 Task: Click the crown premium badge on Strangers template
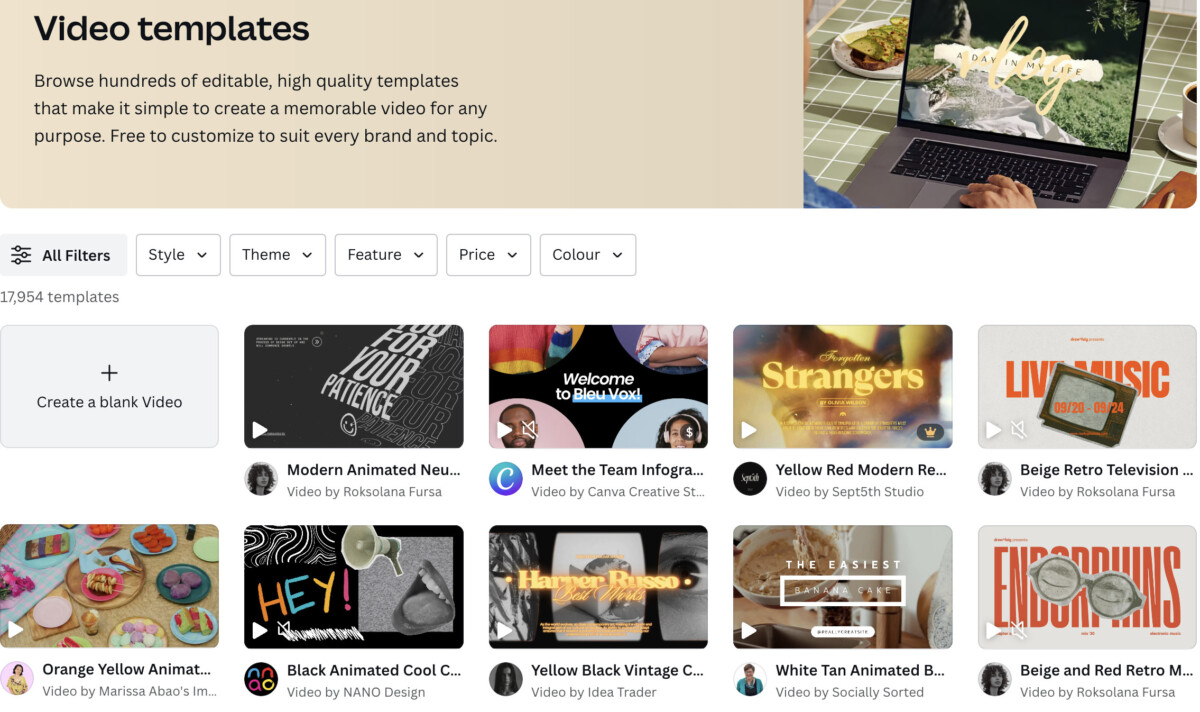point(930,432)
